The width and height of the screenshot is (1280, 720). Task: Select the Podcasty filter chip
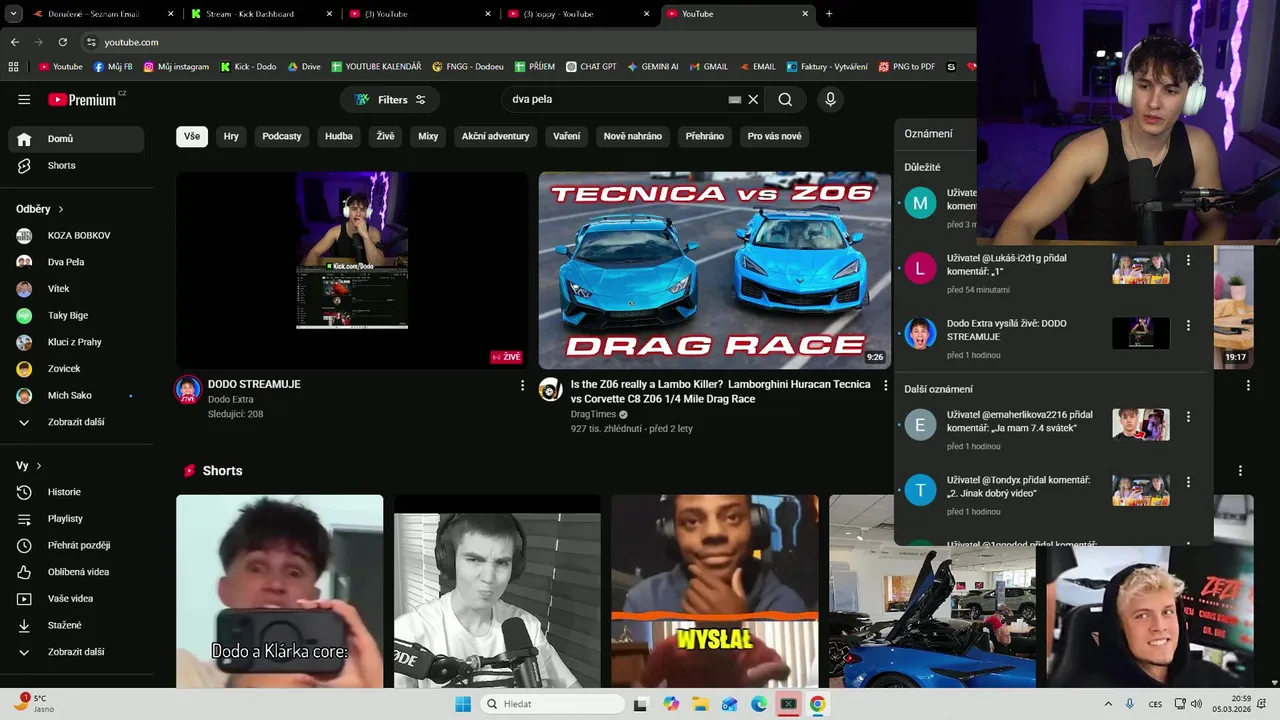pyautogui.click(x=282, y=136)
